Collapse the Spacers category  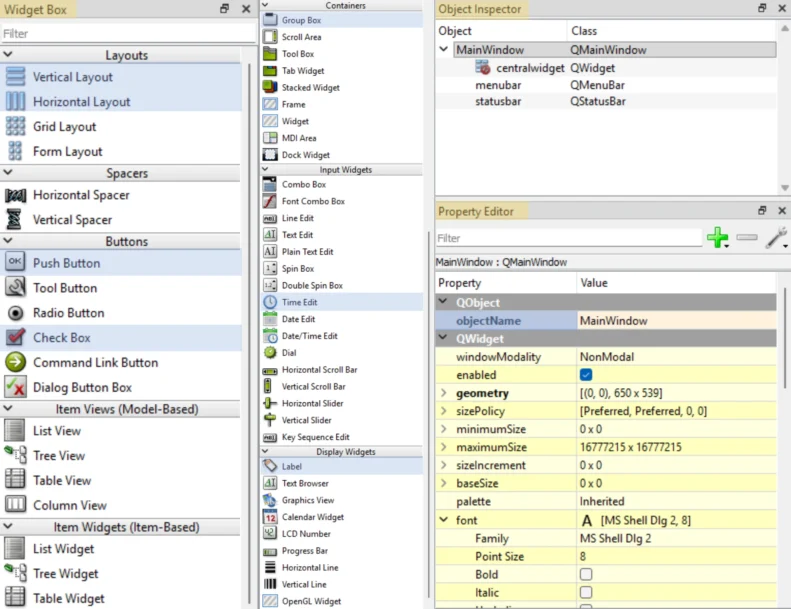click(8, 173)
